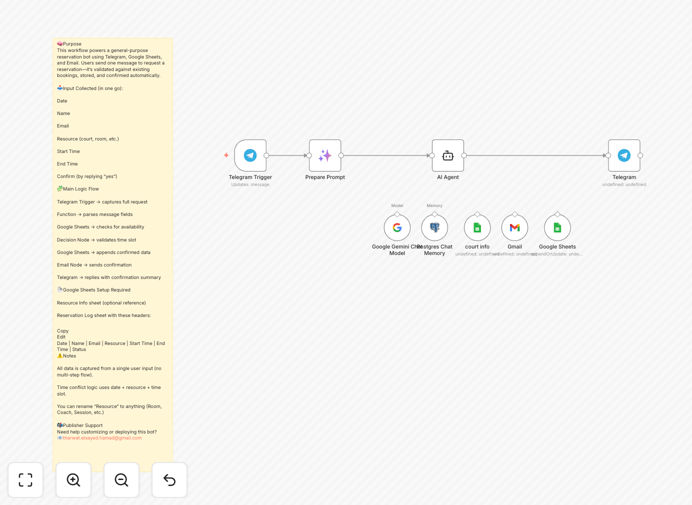Click the Memory connector above Postgres node
Screen dimensions: 692x505
click(435, 214)
